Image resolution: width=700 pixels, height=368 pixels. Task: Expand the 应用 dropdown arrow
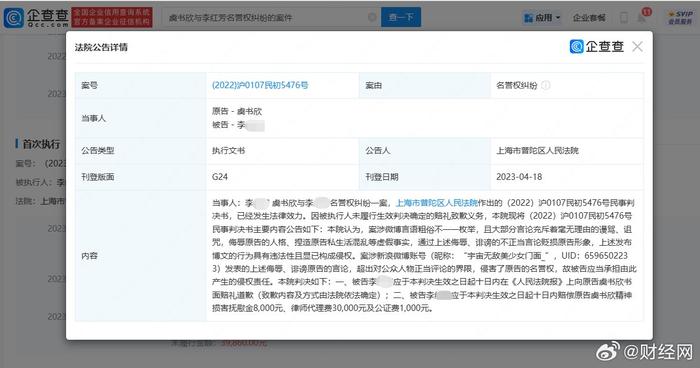(558, 18)
